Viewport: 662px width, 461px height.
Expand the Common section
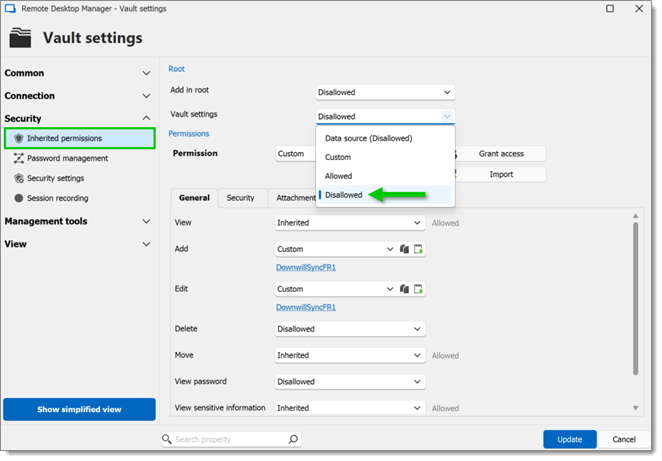[x=146, y=73]
